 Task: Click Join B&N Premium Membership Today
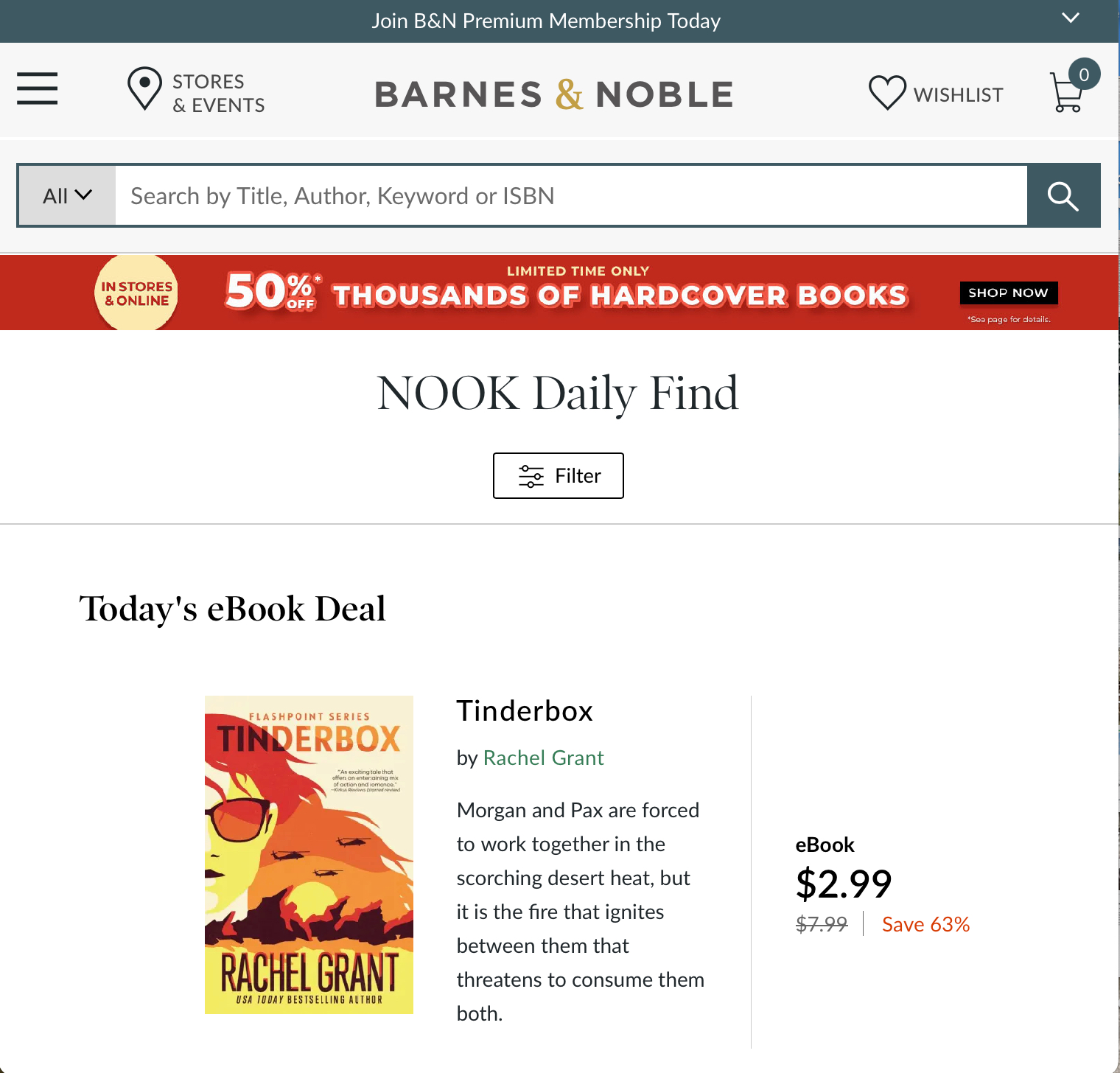pyautogui.click(x=546, y=21)
